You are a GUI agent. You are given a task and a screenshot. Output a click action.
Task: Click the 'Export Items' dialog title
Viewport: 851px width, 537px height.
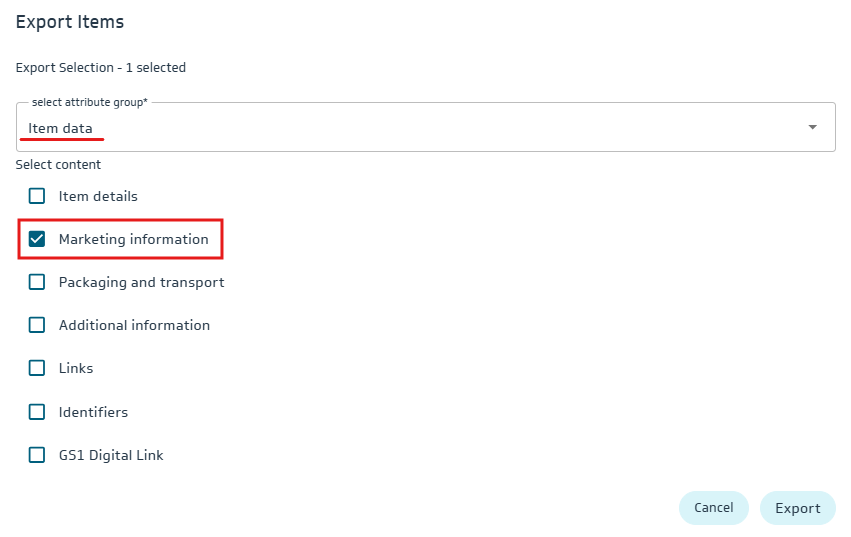(70, 21)
